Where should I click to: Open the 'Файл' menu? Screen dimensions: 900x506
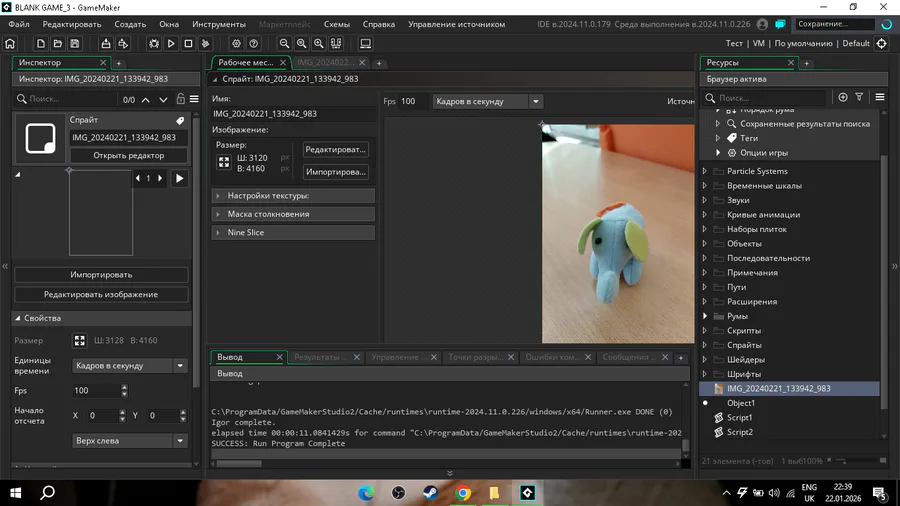(x=19, y=24)
